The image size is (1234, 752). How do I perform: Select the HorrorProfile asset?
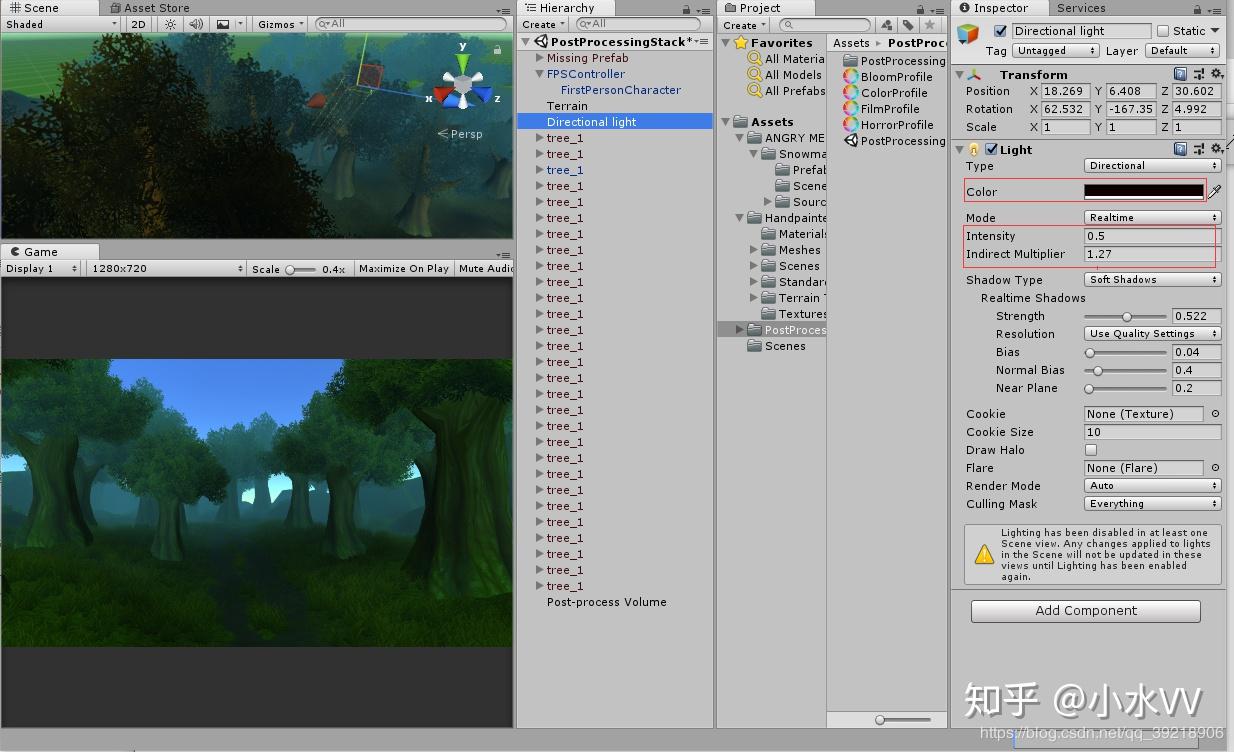(898, 124)
